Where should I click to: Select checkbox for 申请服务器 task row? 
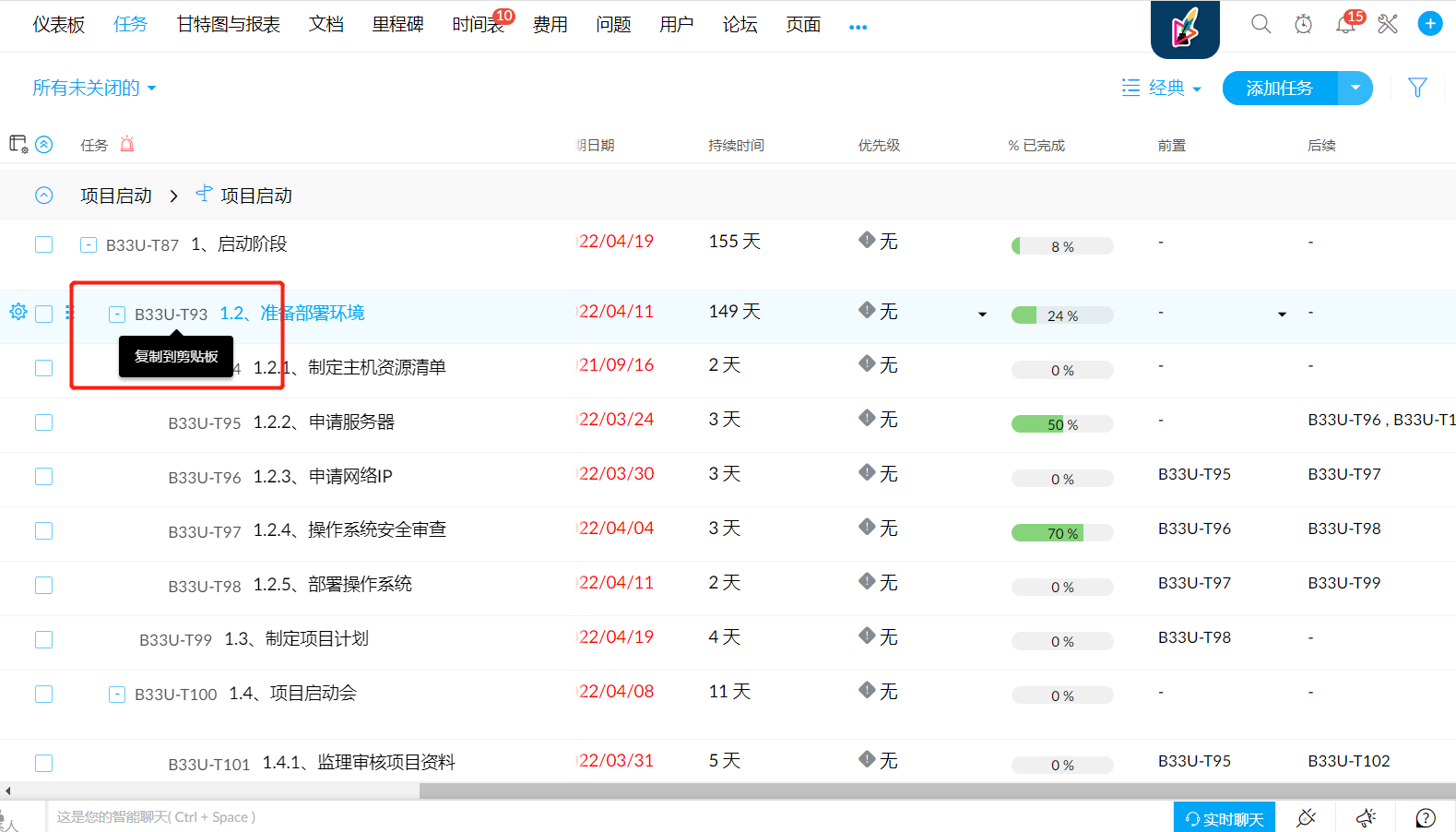pyautogui.click(x=43, y=422)
